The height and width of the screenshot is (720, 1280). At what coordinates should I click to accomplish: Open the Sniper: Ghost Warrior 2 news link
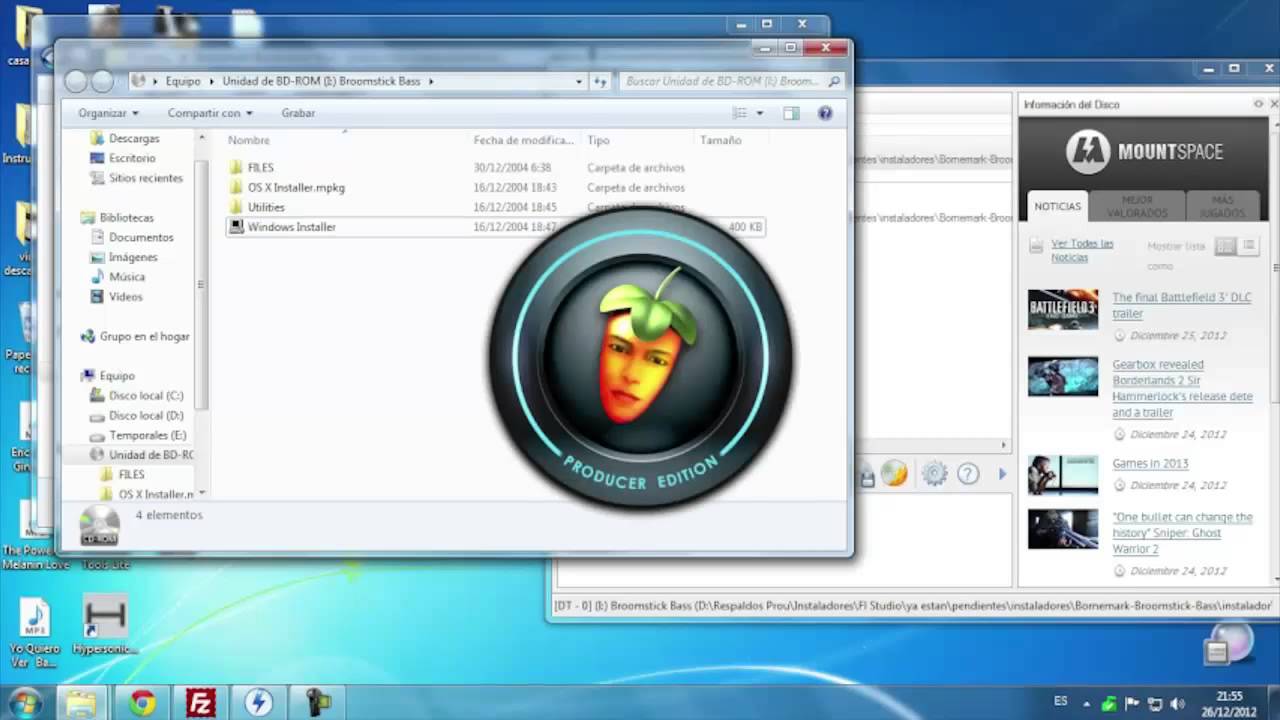(x=1182, y=533)
